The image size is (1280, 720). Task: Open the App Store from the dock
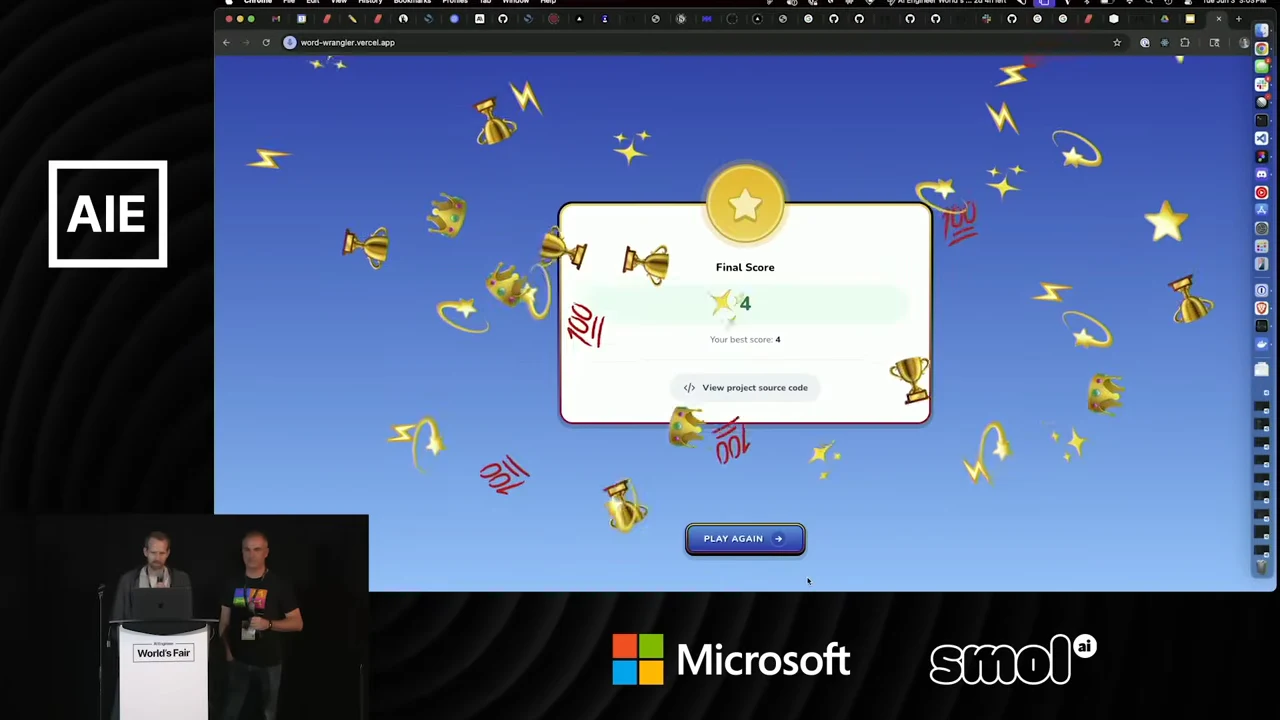pos(1262,210)
